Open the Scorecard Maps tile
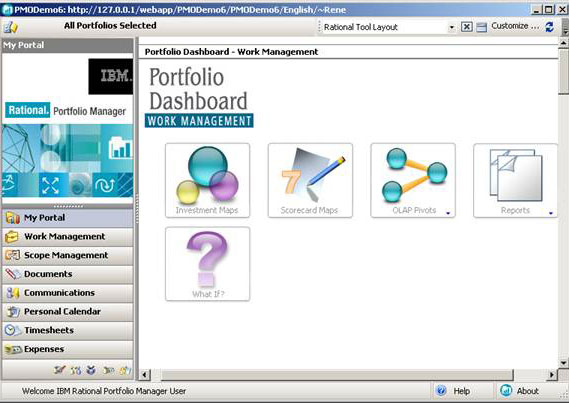This screenshot has width=569, height=403. tap(310, 180)
